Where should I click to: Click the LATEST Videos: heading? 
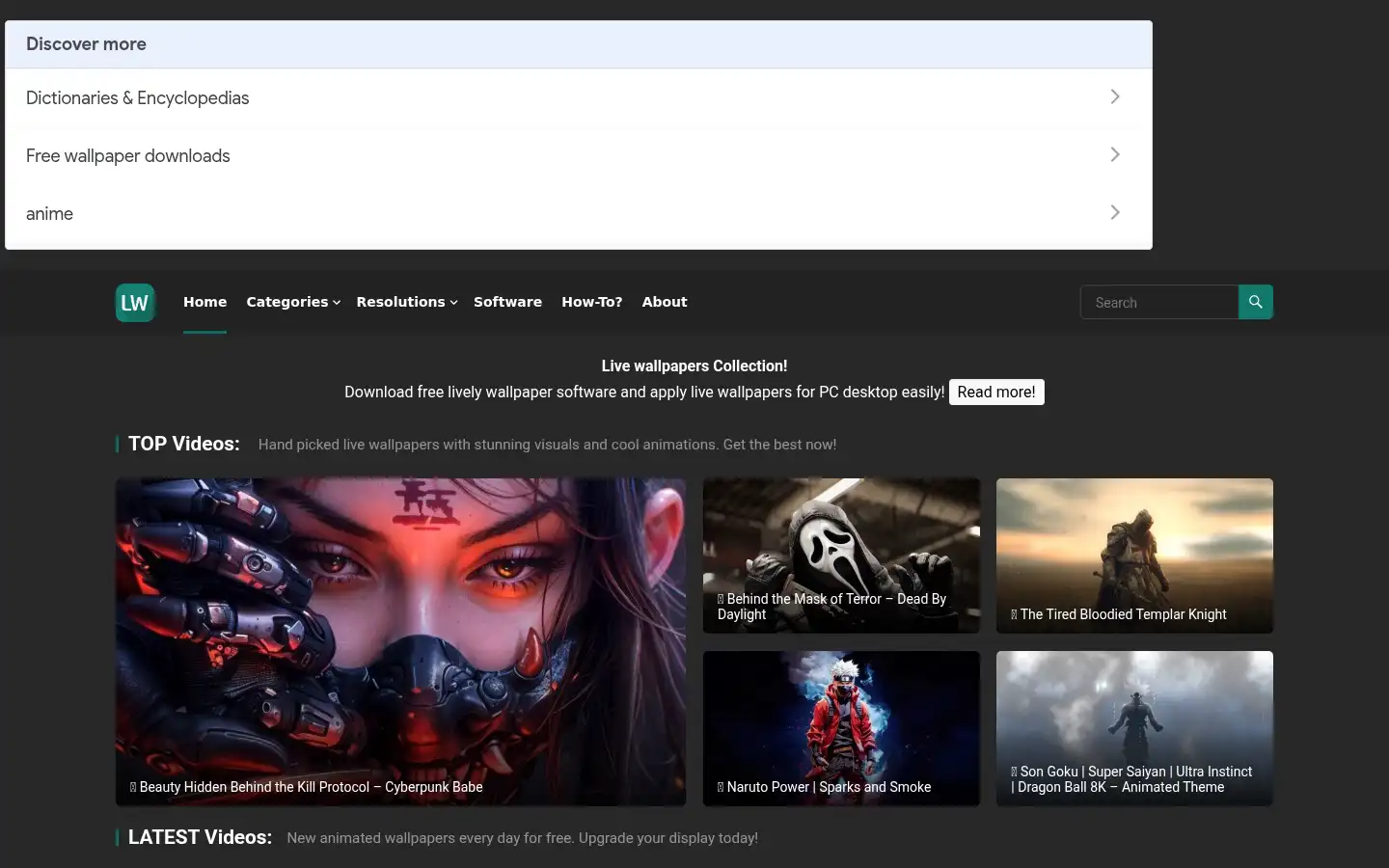(x=200, y=837)
